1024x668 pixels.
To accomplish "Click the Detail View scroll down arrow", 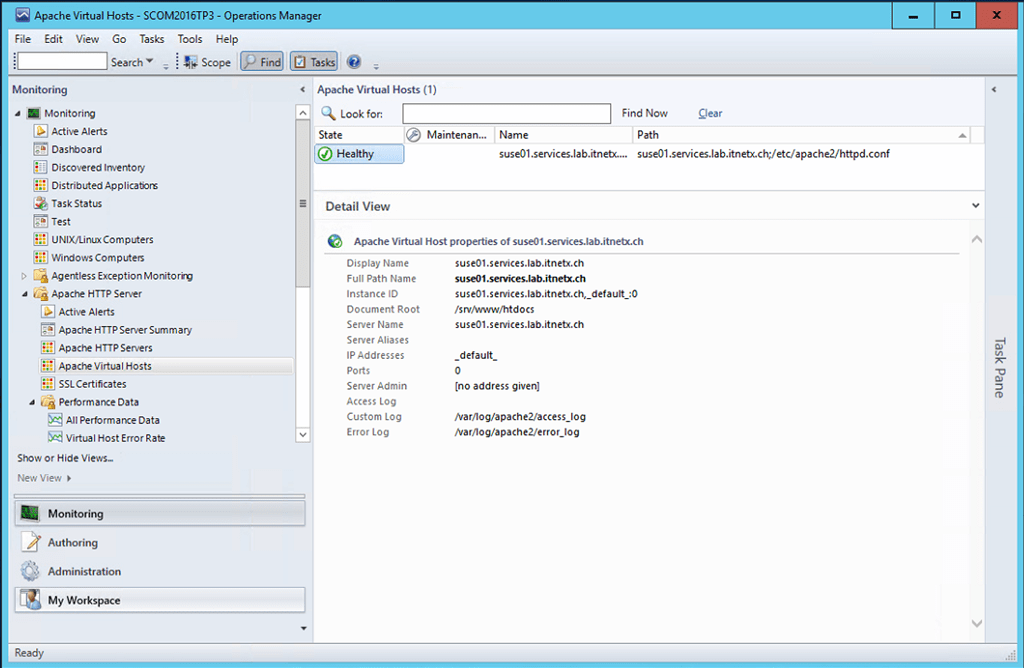I will [x=977, y=624].
